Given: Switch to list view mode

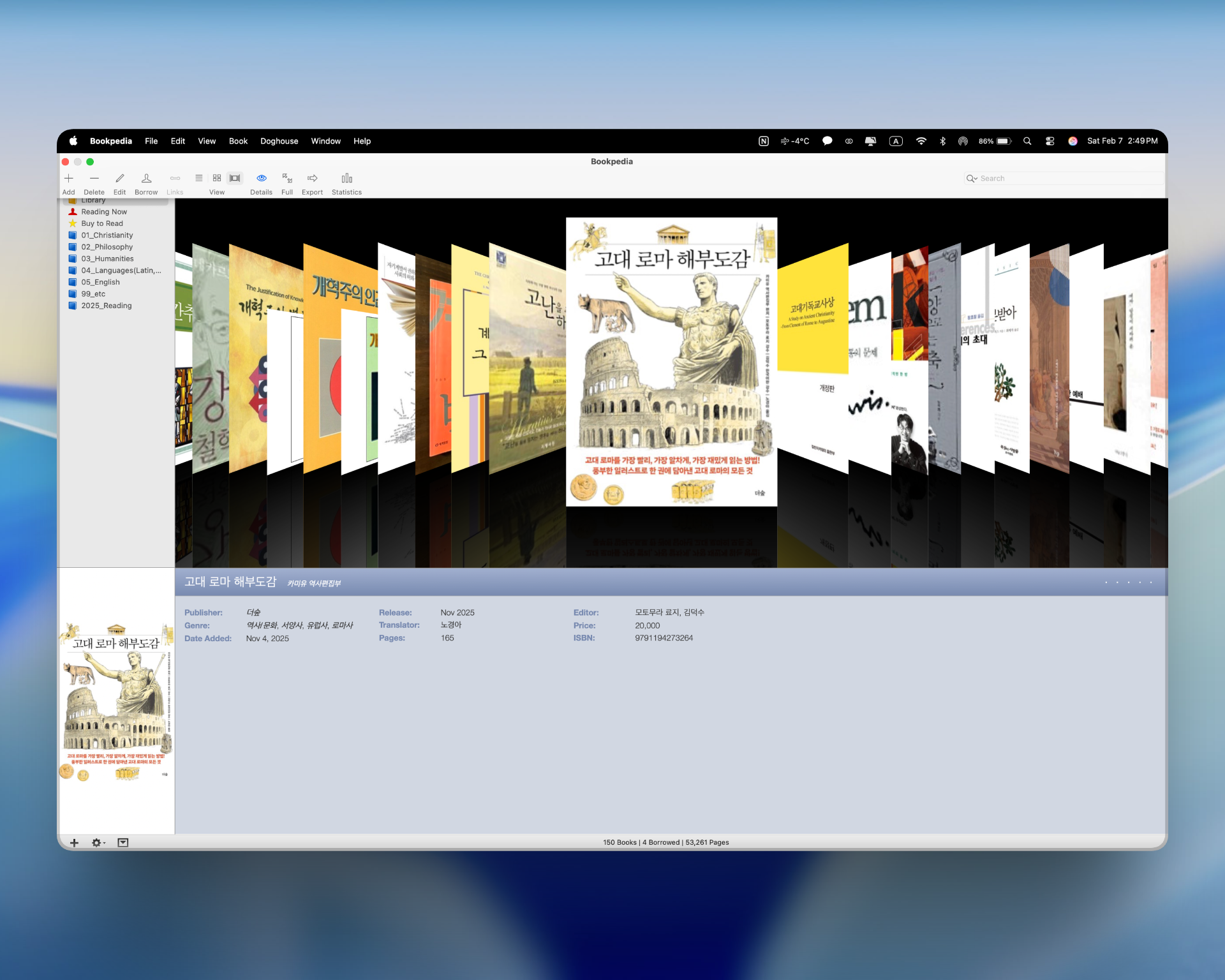Looking at the screenshot, I should pyautogui.click(x=199, y=178).
